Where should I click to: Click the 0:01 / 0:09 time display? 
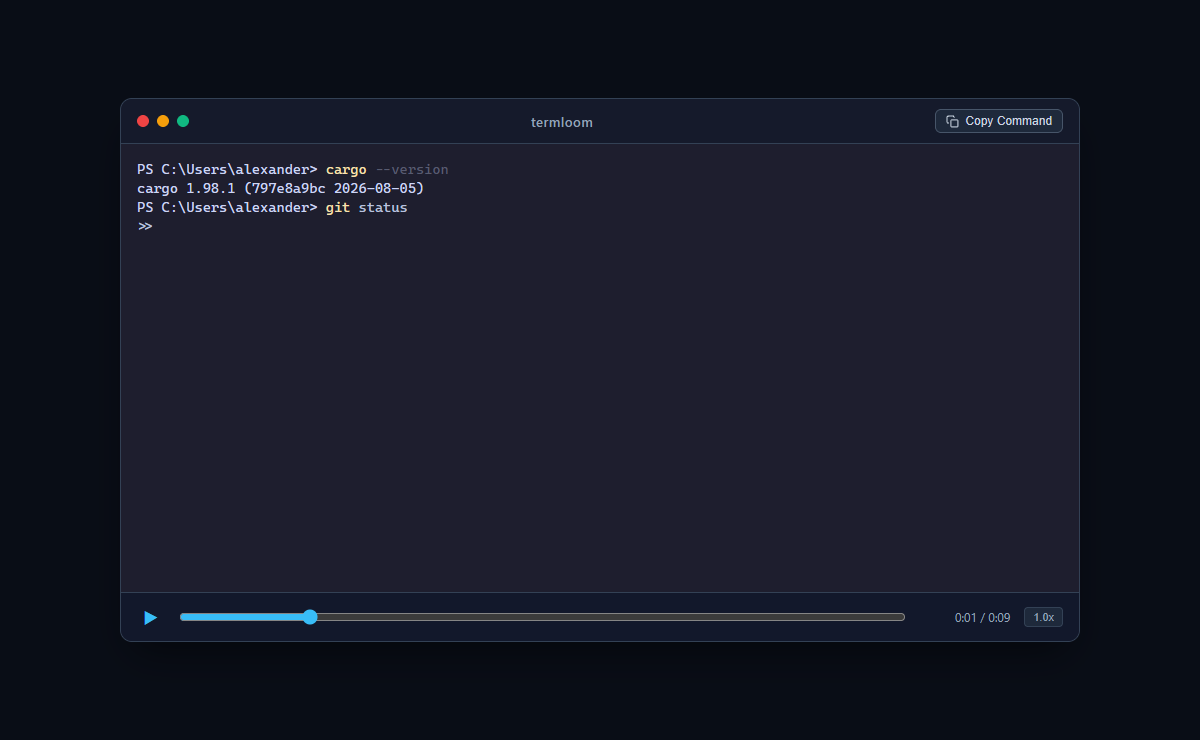[x=982, y=618]
